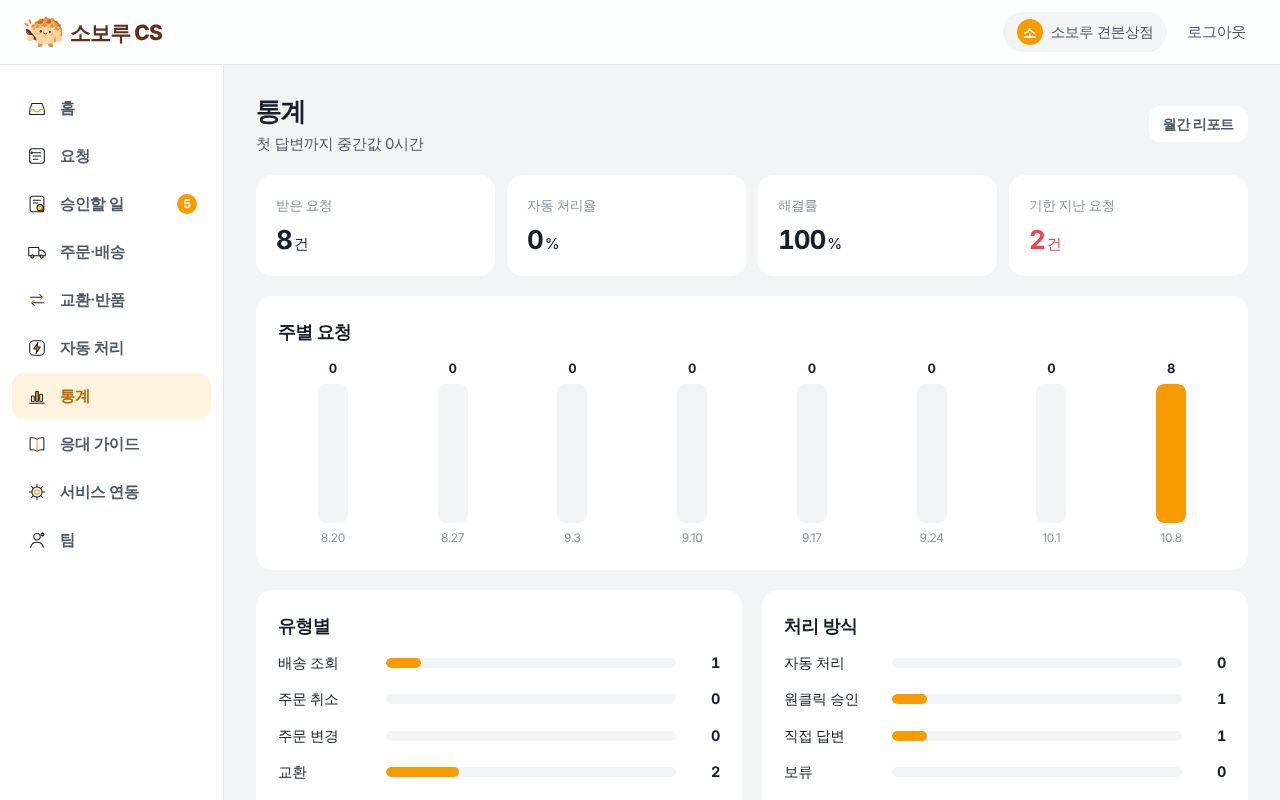1280x800 pixels.
Task: Click the 9.17 weekly bar
Action: pos(812,453)
